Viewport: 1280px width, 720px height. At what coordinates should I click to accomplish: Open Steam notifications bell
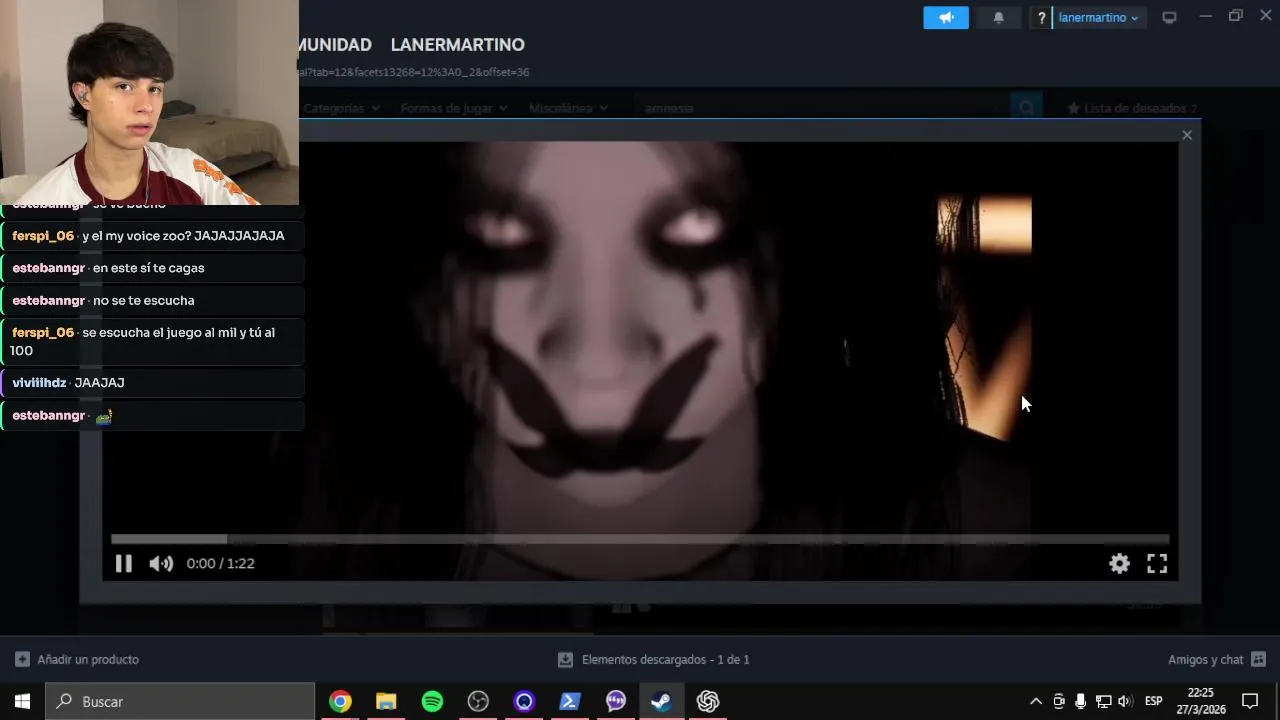point(998,17)
